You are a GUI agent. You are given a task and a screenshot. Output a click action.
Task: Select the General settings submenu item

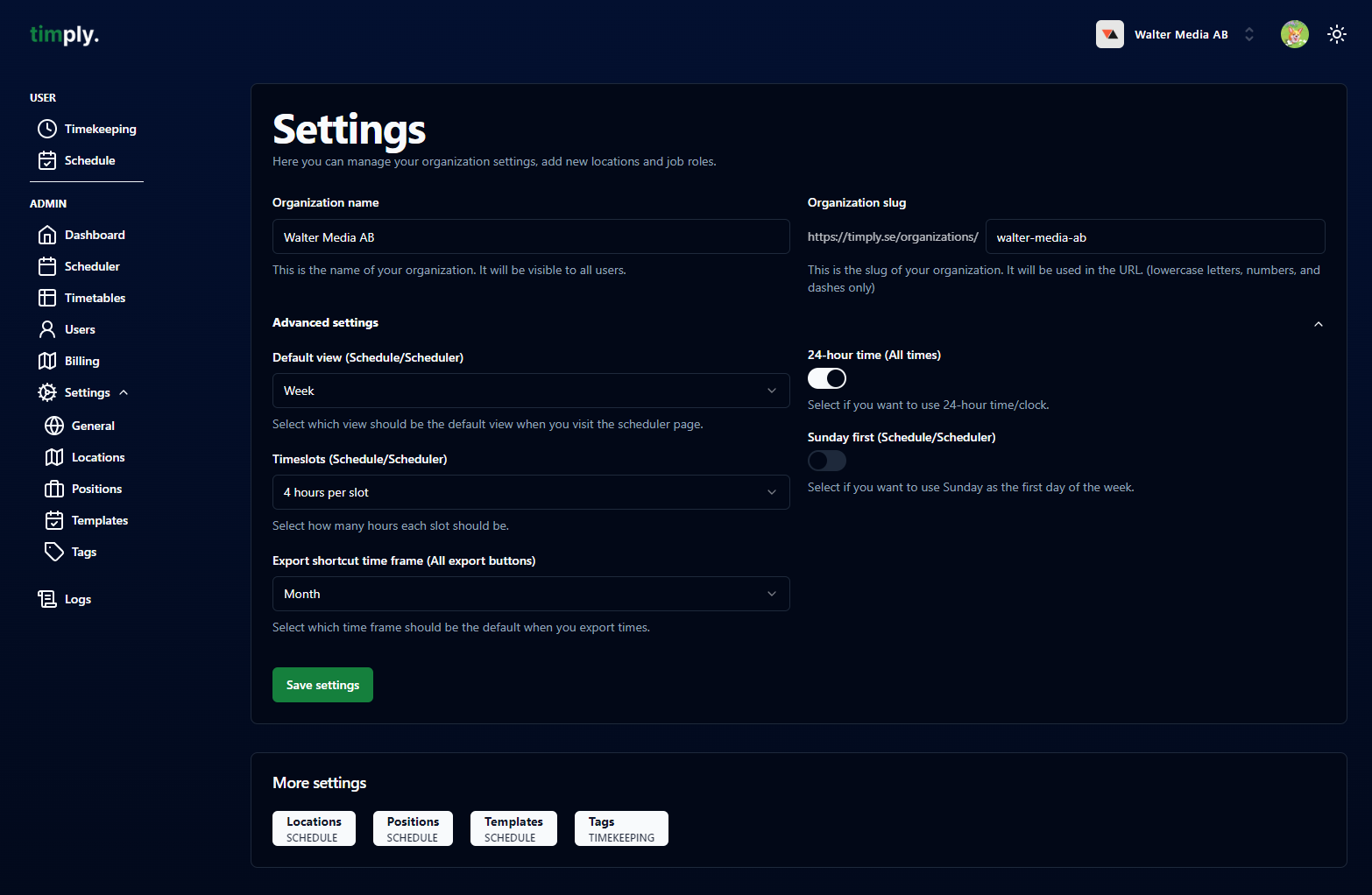point(93,426)
